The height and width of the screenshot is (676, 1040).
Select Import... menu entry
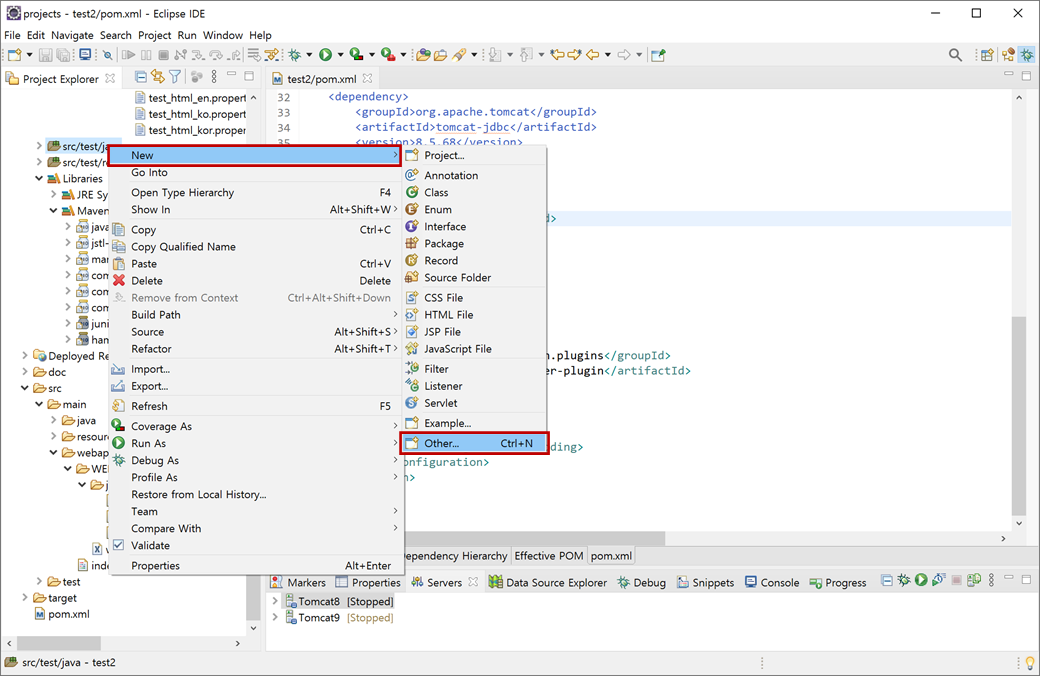click(255, 369)
